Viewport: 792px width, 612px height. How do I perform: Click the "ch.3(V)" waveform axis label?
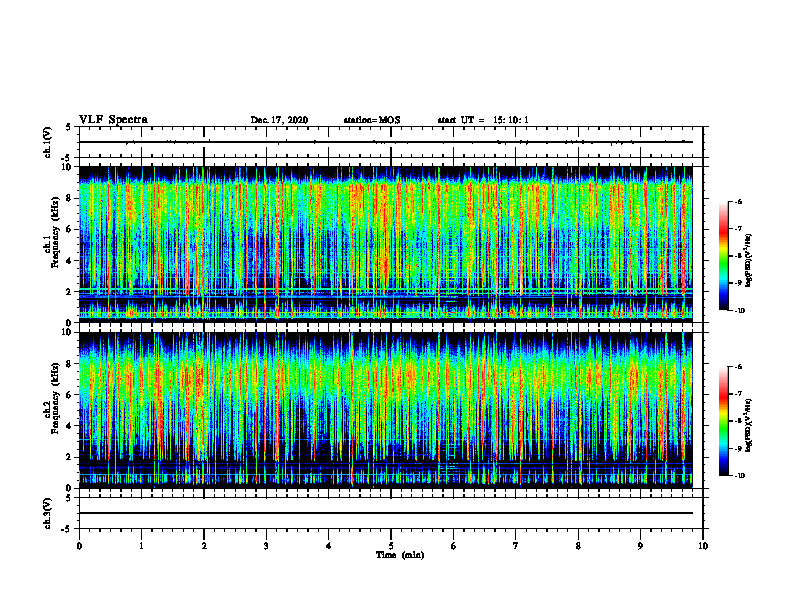pos(48,513)
